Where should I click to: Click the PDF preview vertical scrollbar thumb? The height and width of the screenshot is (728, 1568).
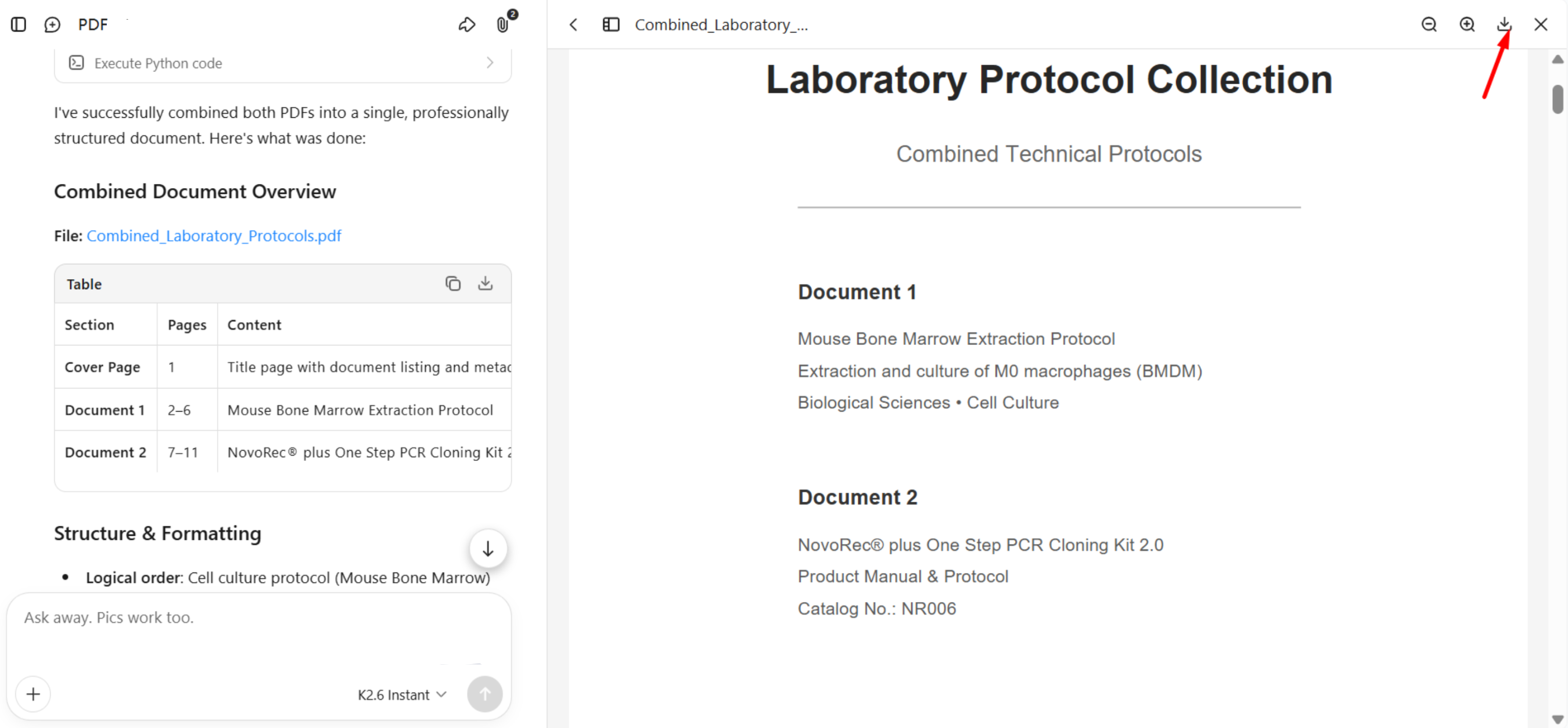point(1558,100)
